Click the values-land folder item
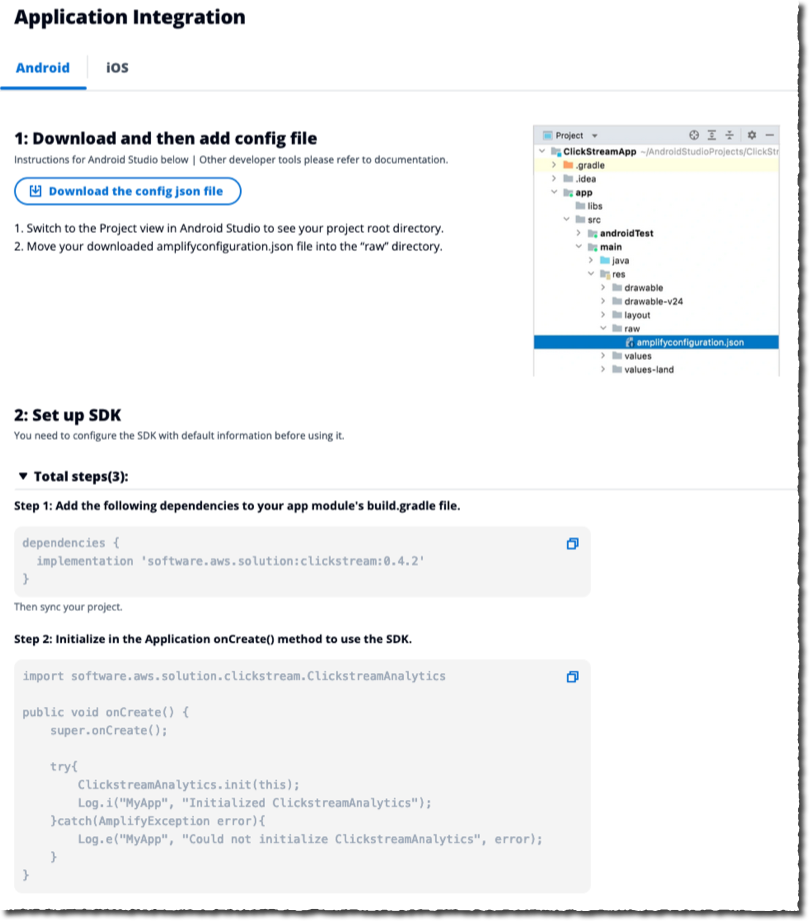This screenshot has width=810, height=921. pos(648,369)
